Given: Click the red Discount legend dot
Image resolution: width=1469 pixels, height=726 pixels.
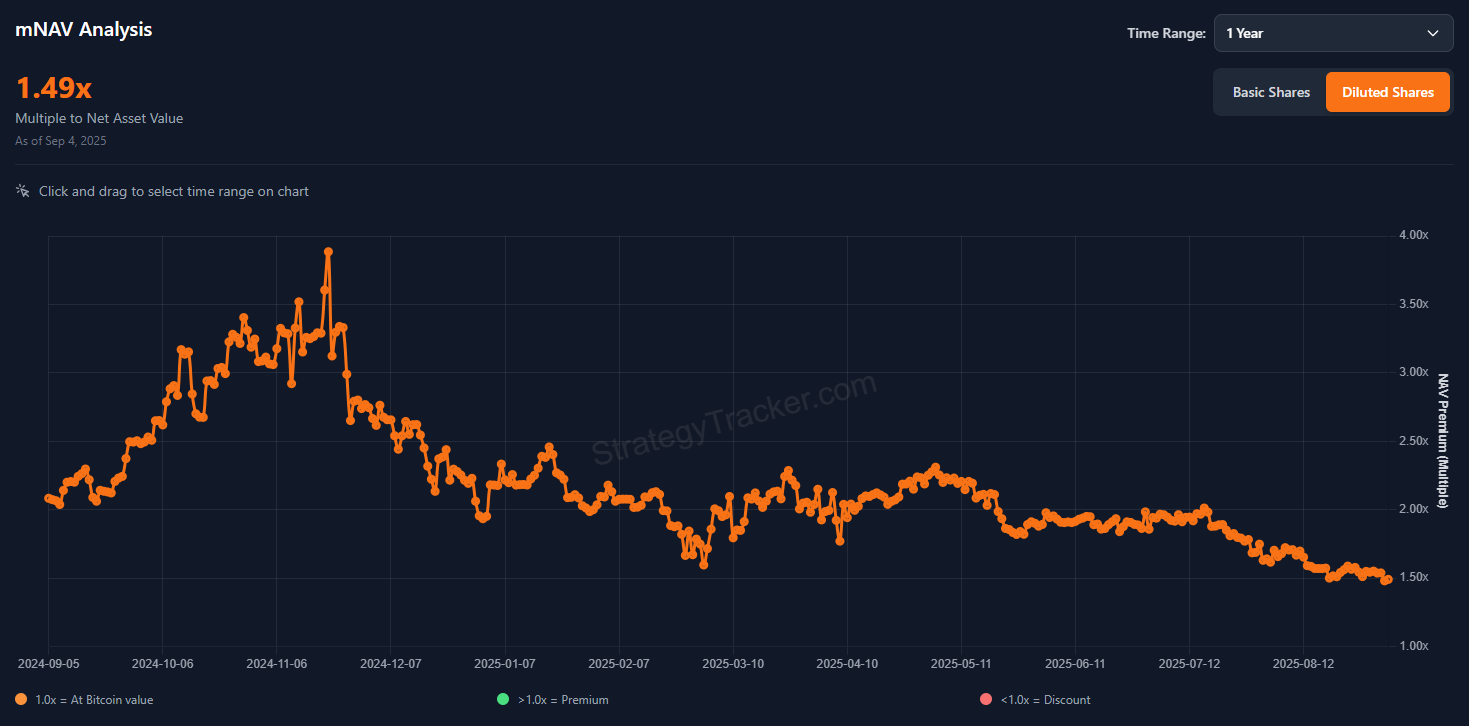Looking at the screenshot, I should (987, 700).
